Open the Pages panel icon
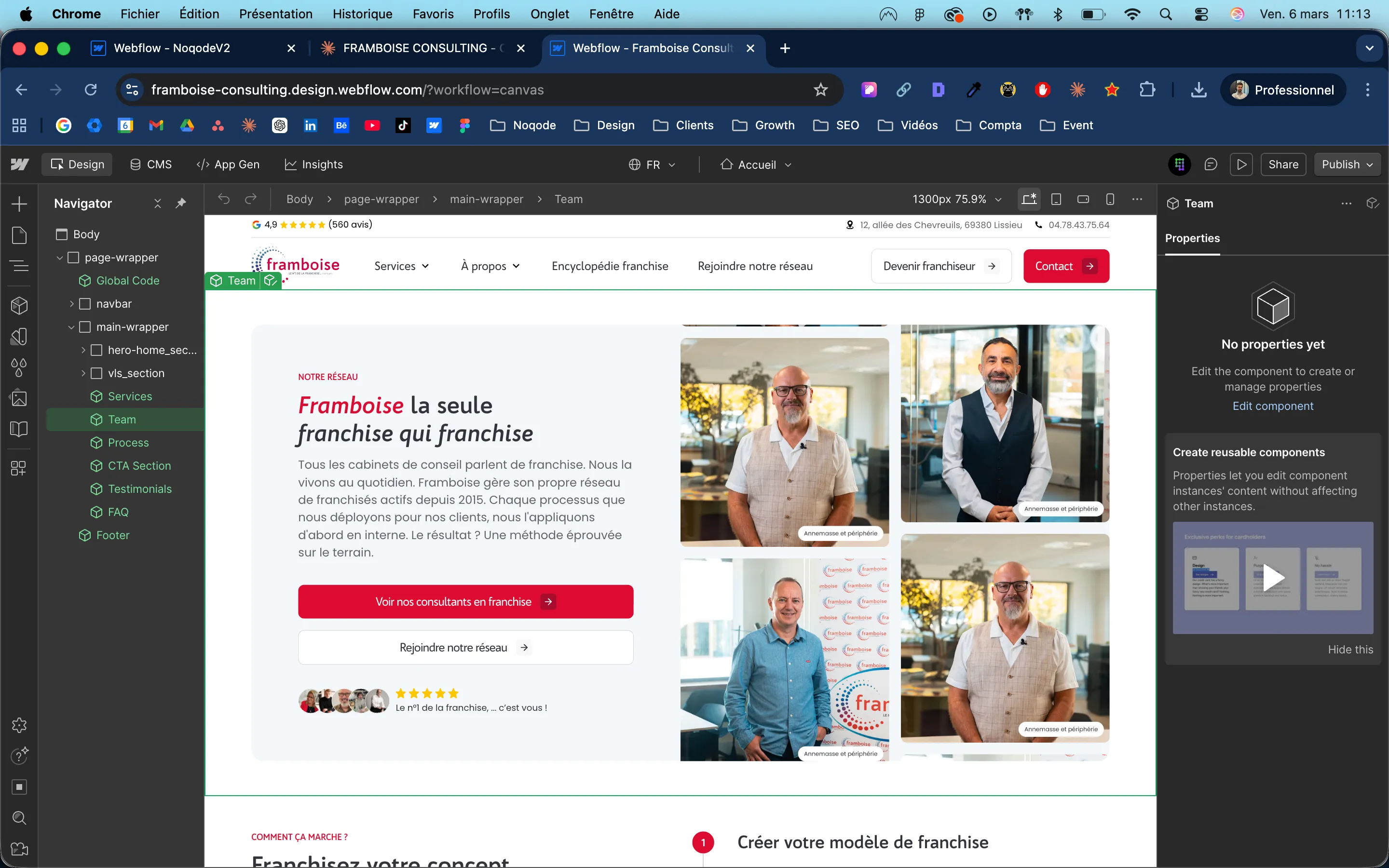The width and height of the screenshot is (1389, 868). tap(19, 235)
